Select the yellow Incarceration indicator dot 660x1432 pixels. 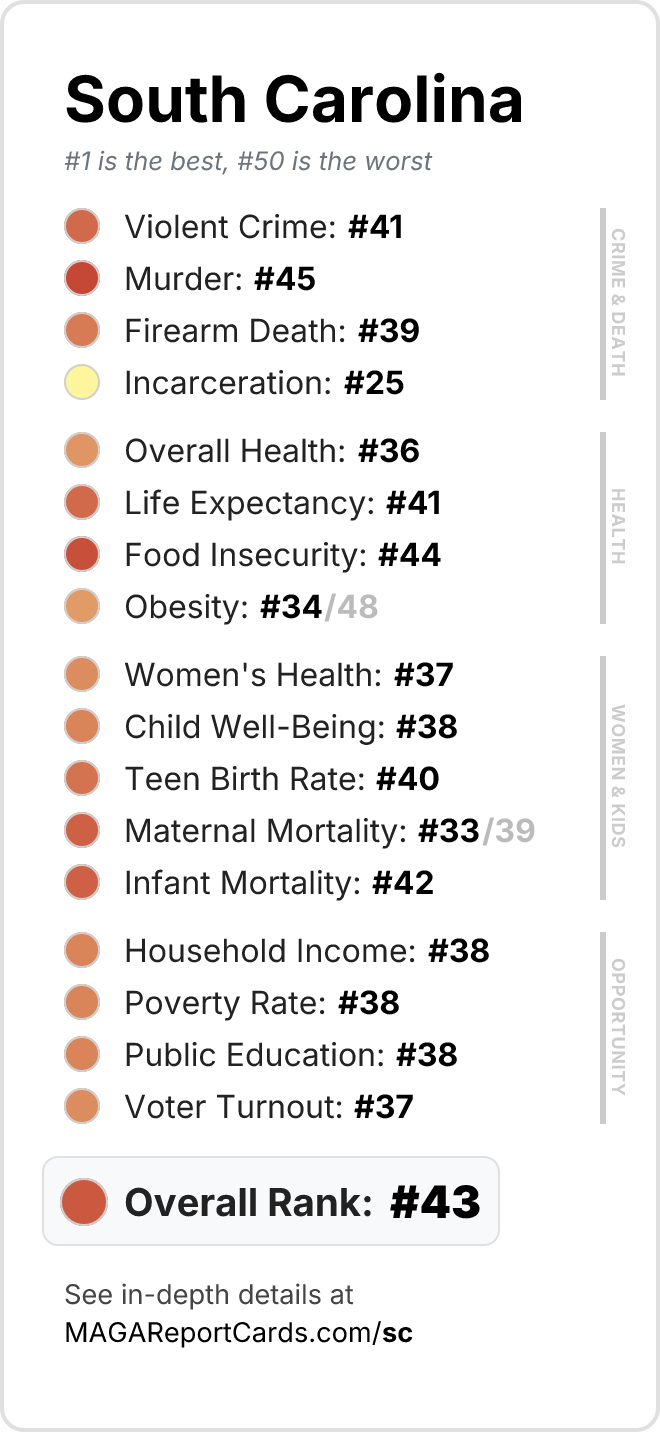point(82,382)
